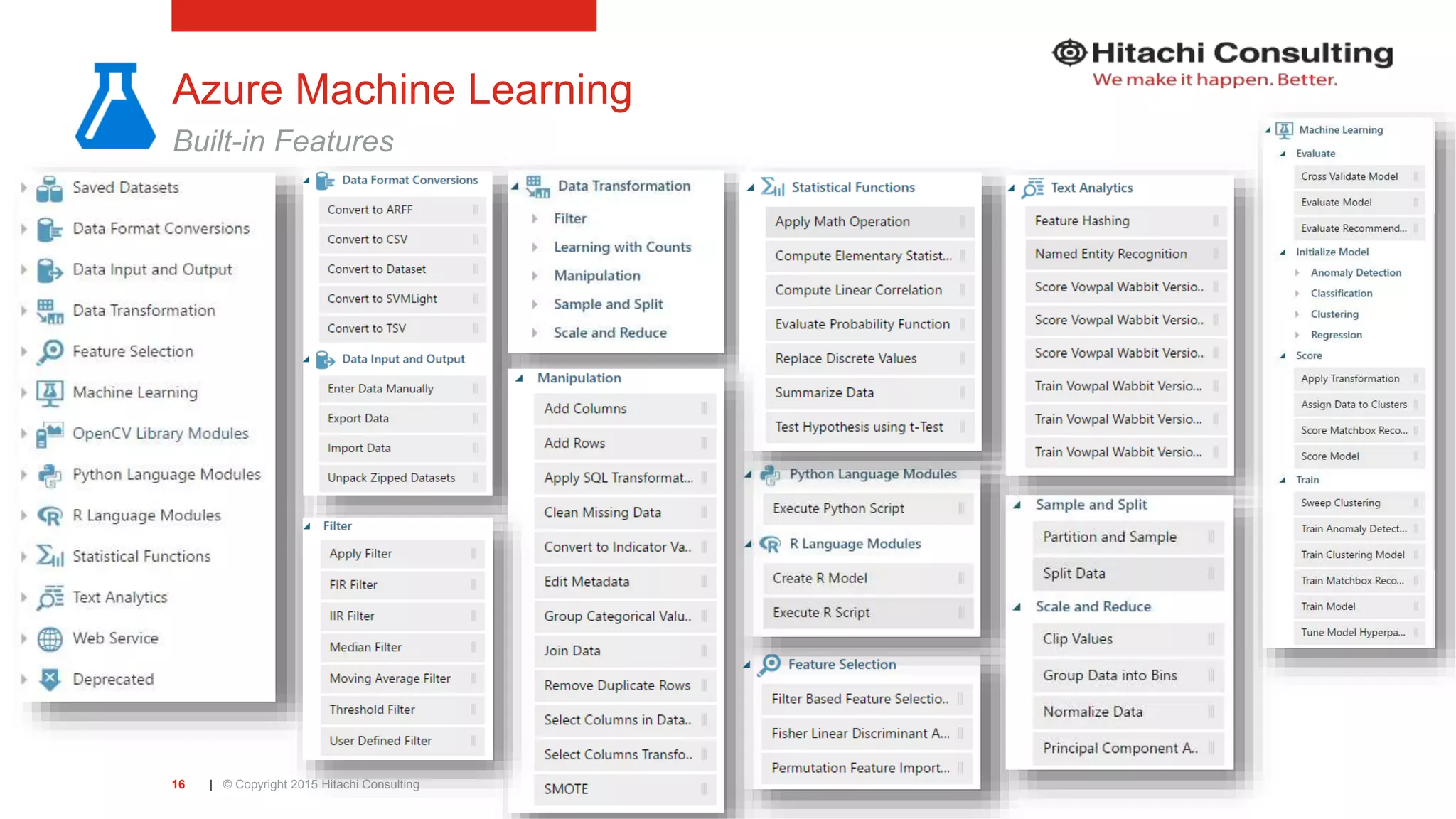Screen dimensions: 1456x819
Task: Click the R Language Modules panel header icon
Action: tap(770, 545)
